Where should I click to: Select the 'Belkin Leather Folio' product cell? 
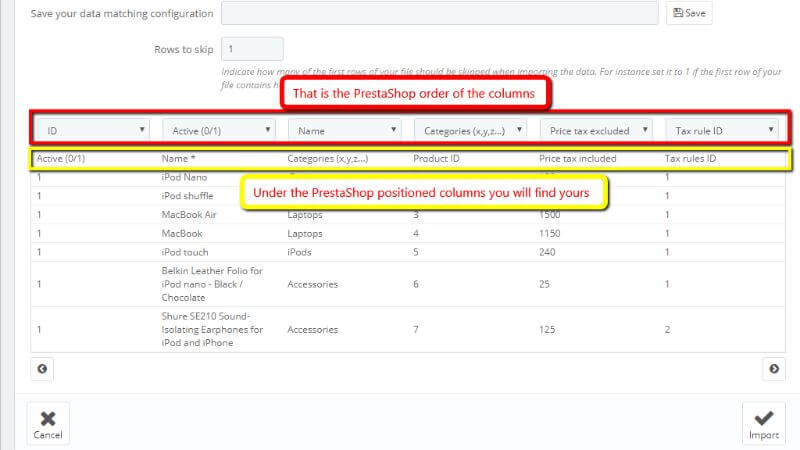(212, 284)
